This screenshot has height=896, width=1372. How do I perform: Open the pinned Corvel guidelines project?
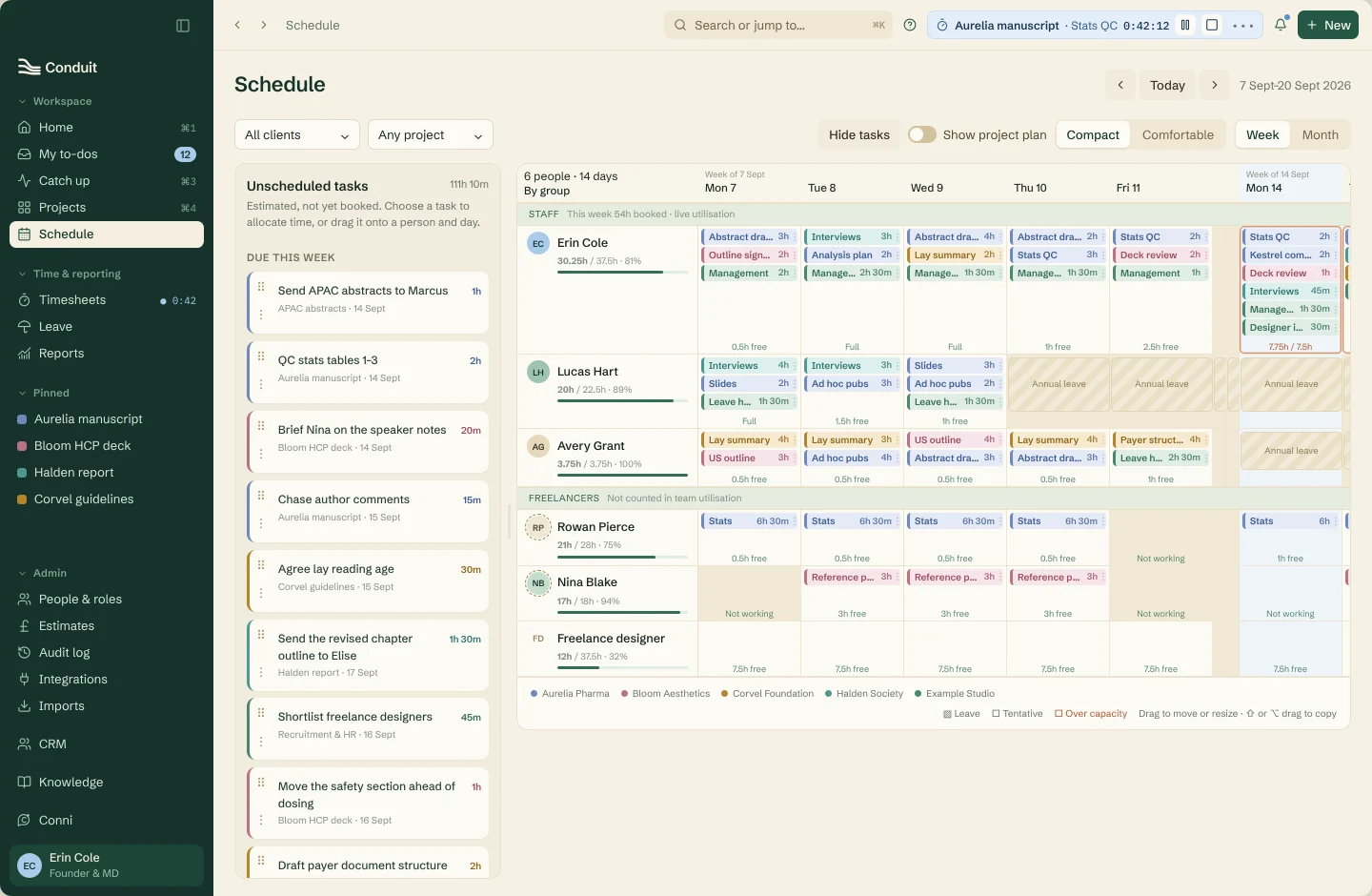107,499
